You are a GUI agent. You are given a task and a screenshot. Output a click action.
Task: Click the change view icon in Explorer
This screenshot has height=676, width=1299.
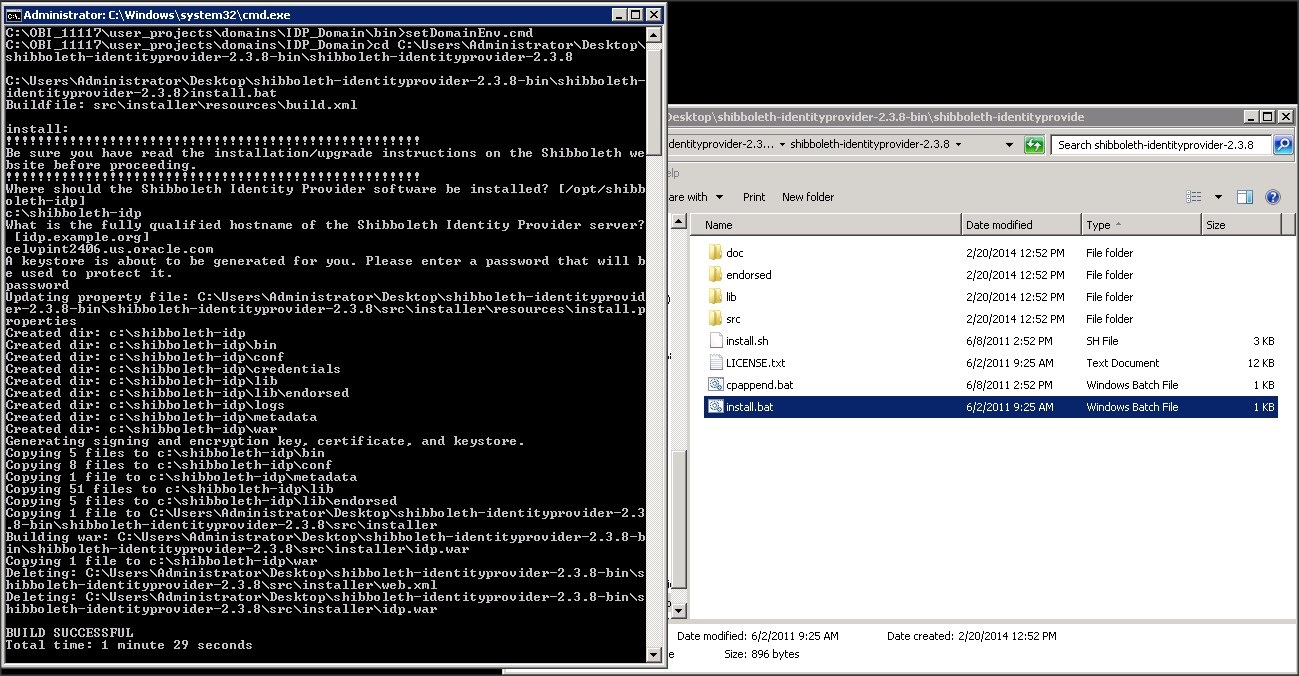coord(1193,197)
